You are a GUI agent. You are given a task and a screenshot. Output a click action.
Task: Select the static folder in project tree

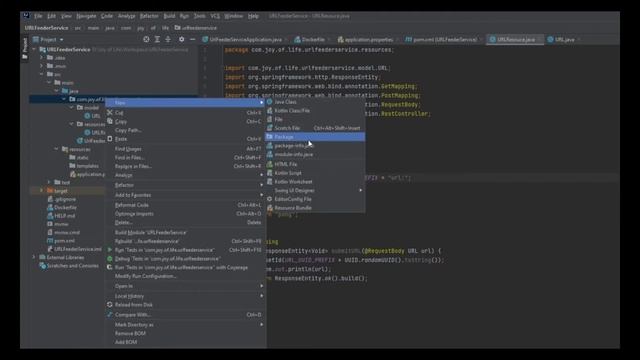click(x=82, y=157)
